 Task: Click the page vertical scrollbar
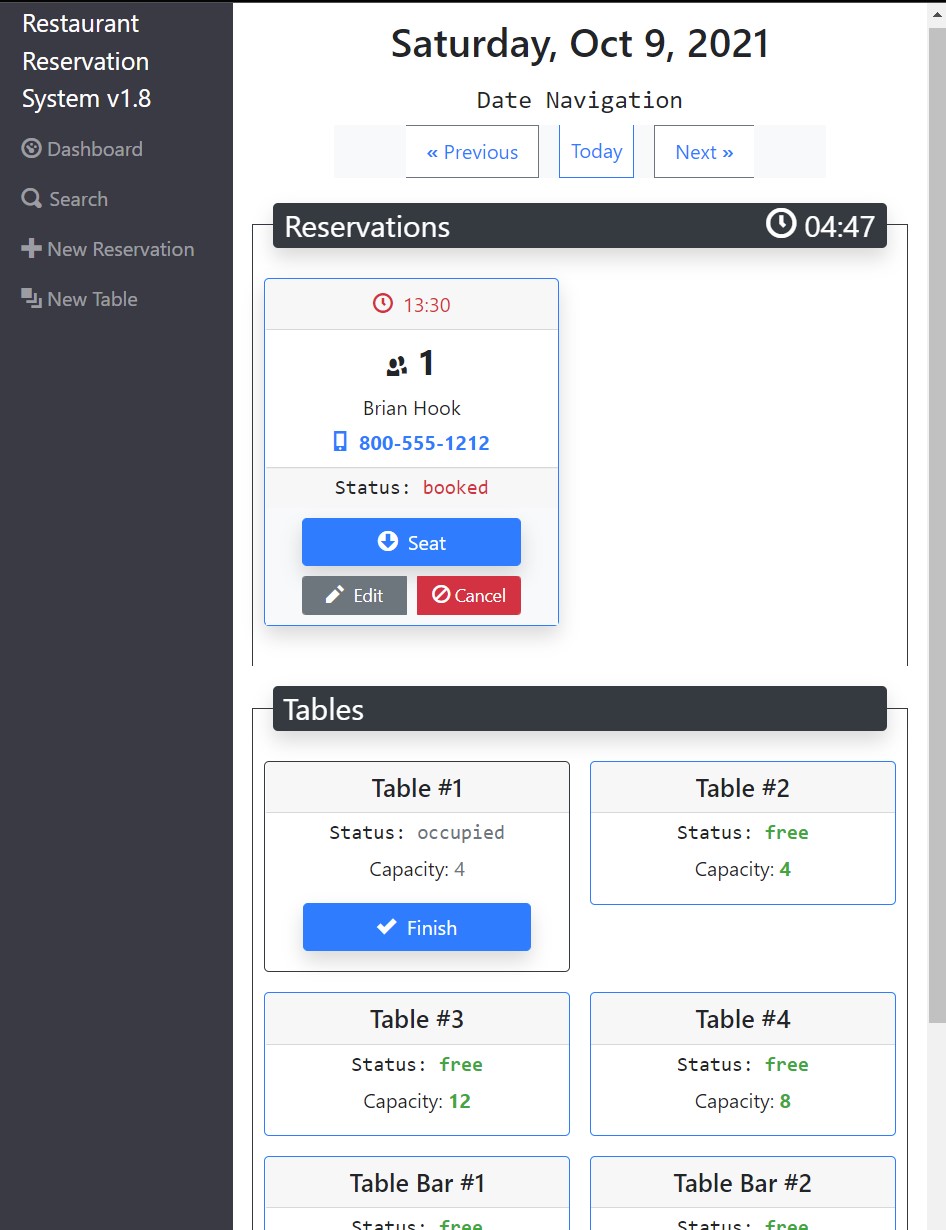coord(937,525)
